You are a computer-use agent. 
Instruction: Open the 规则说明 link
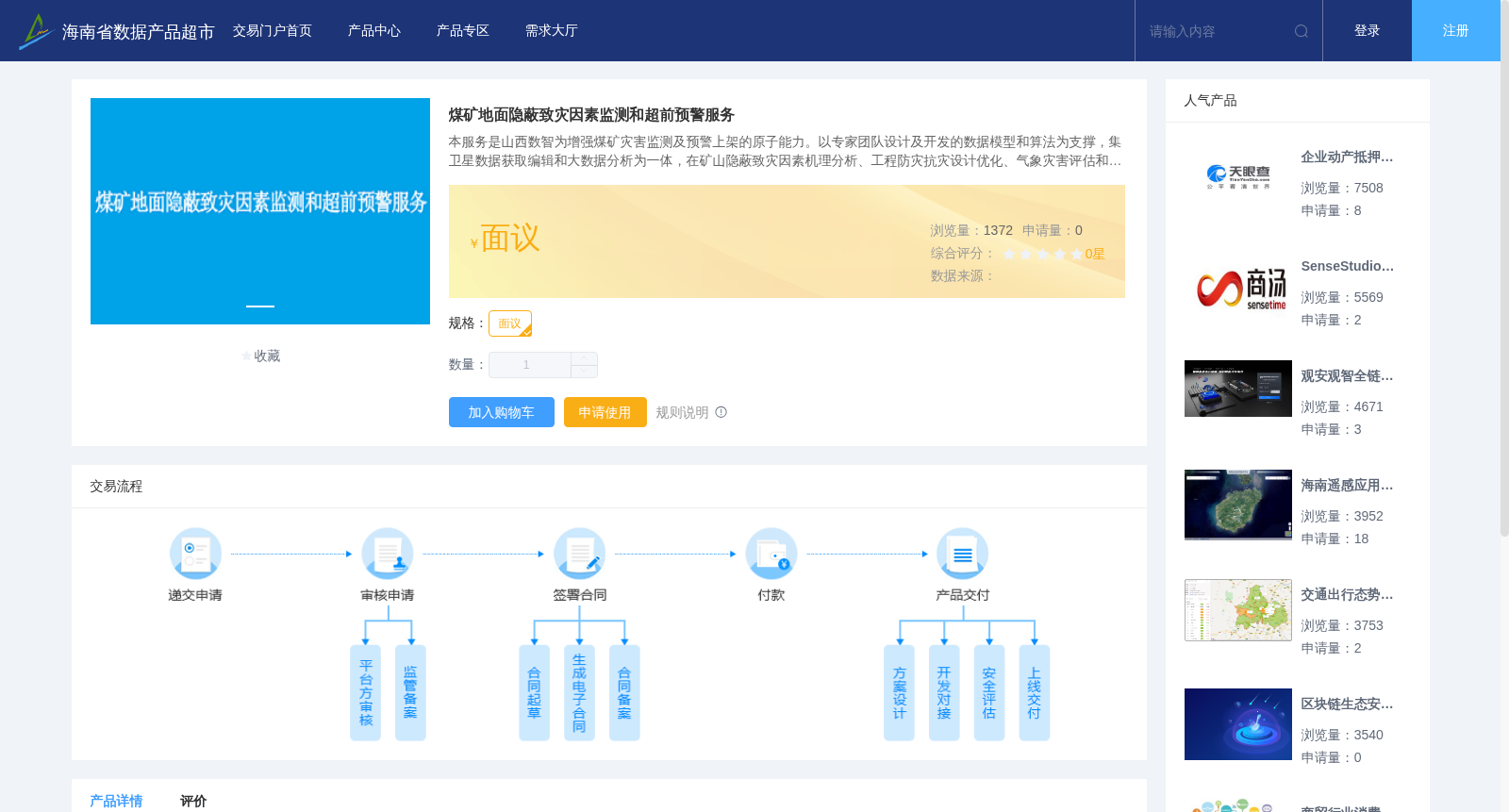[x=682, y=412]
